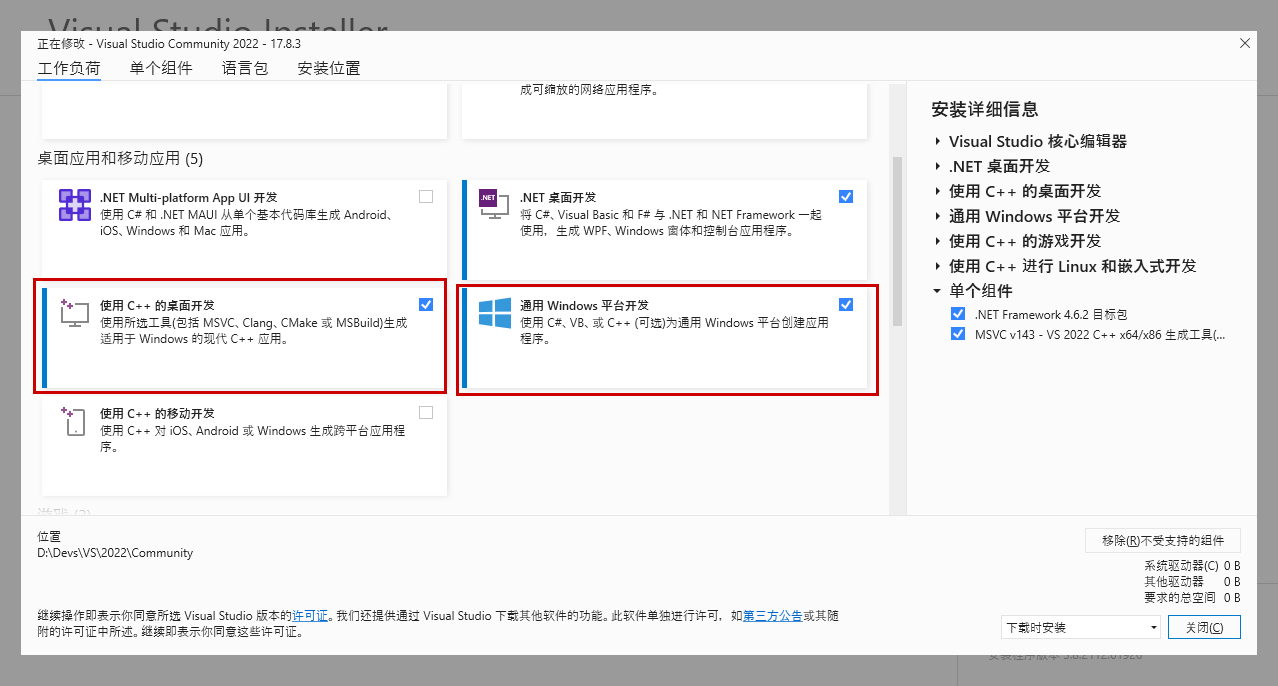Click the 使用 C++ 的移动开发 workload icon

(x=75, y=420)
